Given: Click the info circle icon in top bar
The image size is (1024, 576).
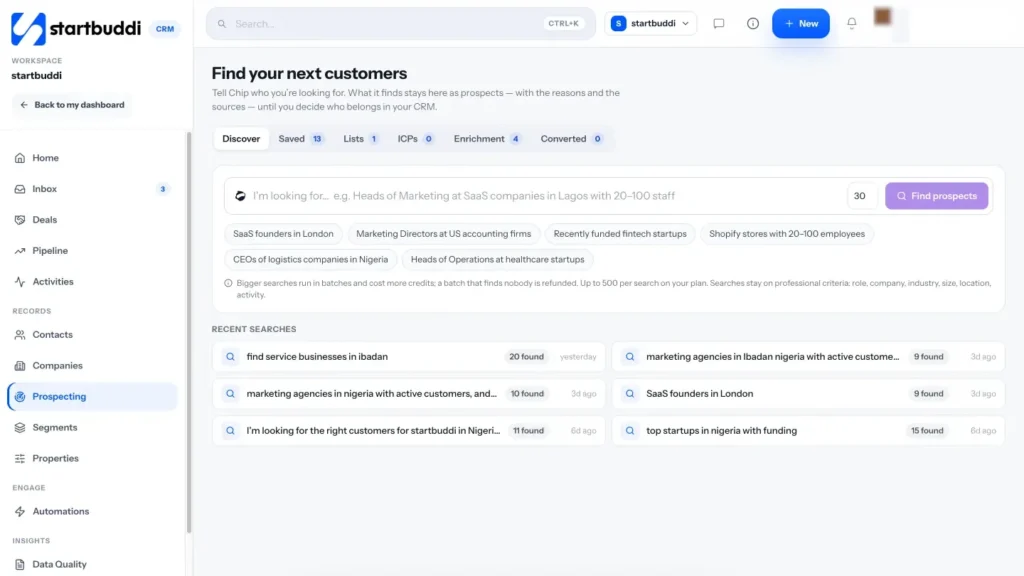Looking at the screenshot, I should point(753,24).
